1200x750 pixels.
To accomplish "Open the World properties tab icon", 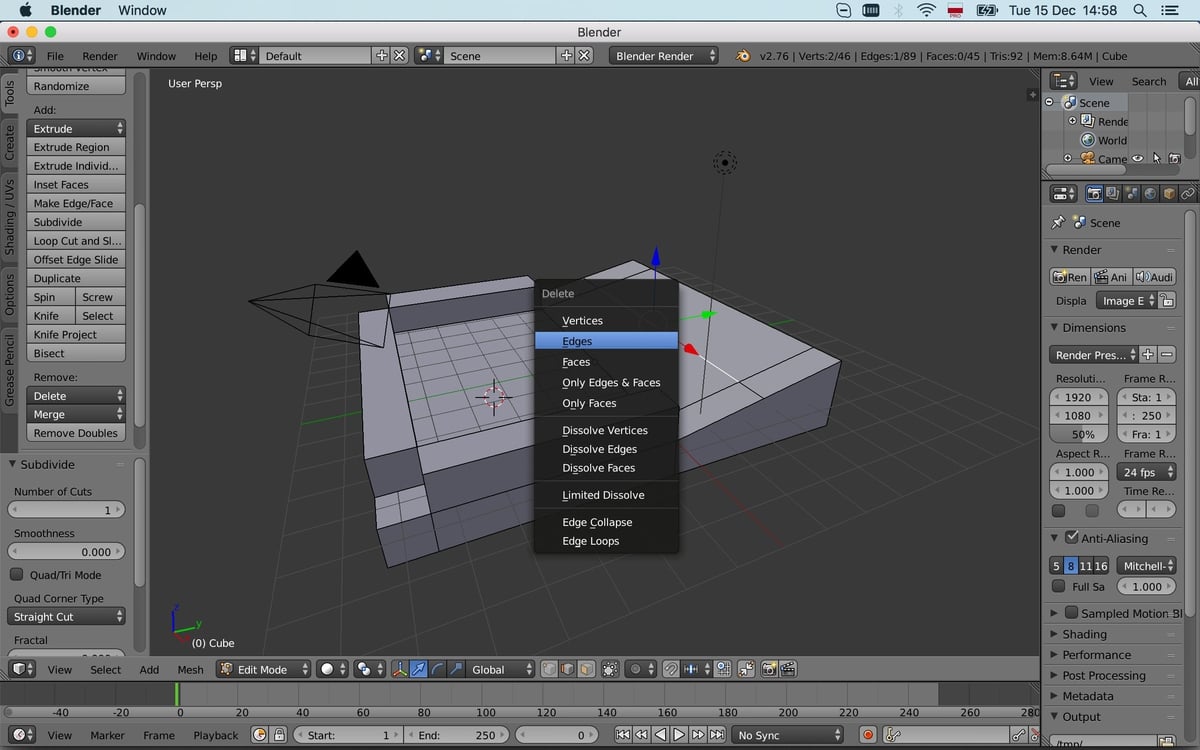I will pos(1150,194).
